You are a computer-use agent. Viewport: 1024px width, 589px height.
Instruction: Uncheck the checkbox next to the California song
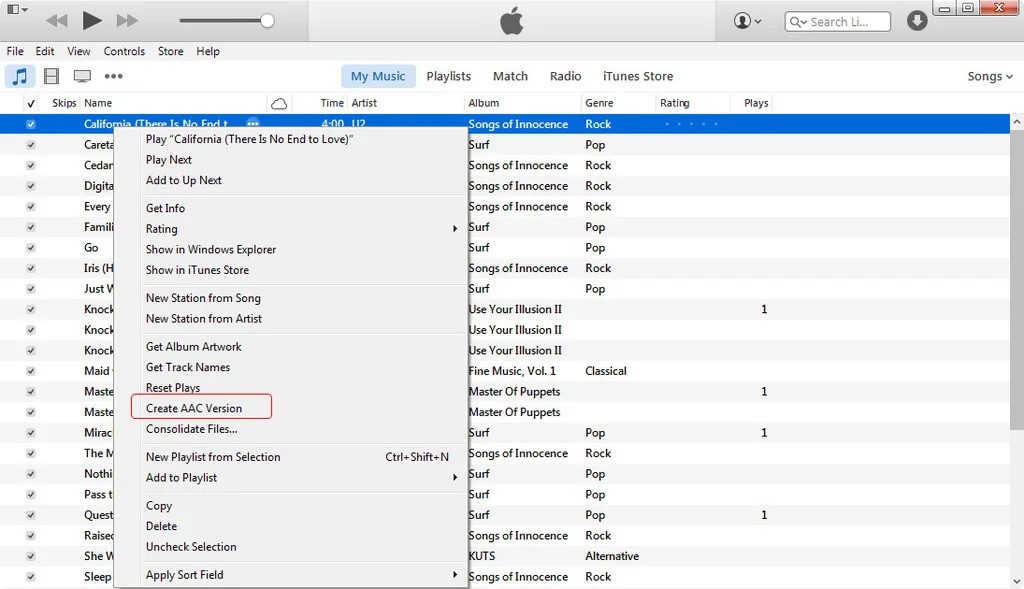pyautogui.click(x=31, y=123)
